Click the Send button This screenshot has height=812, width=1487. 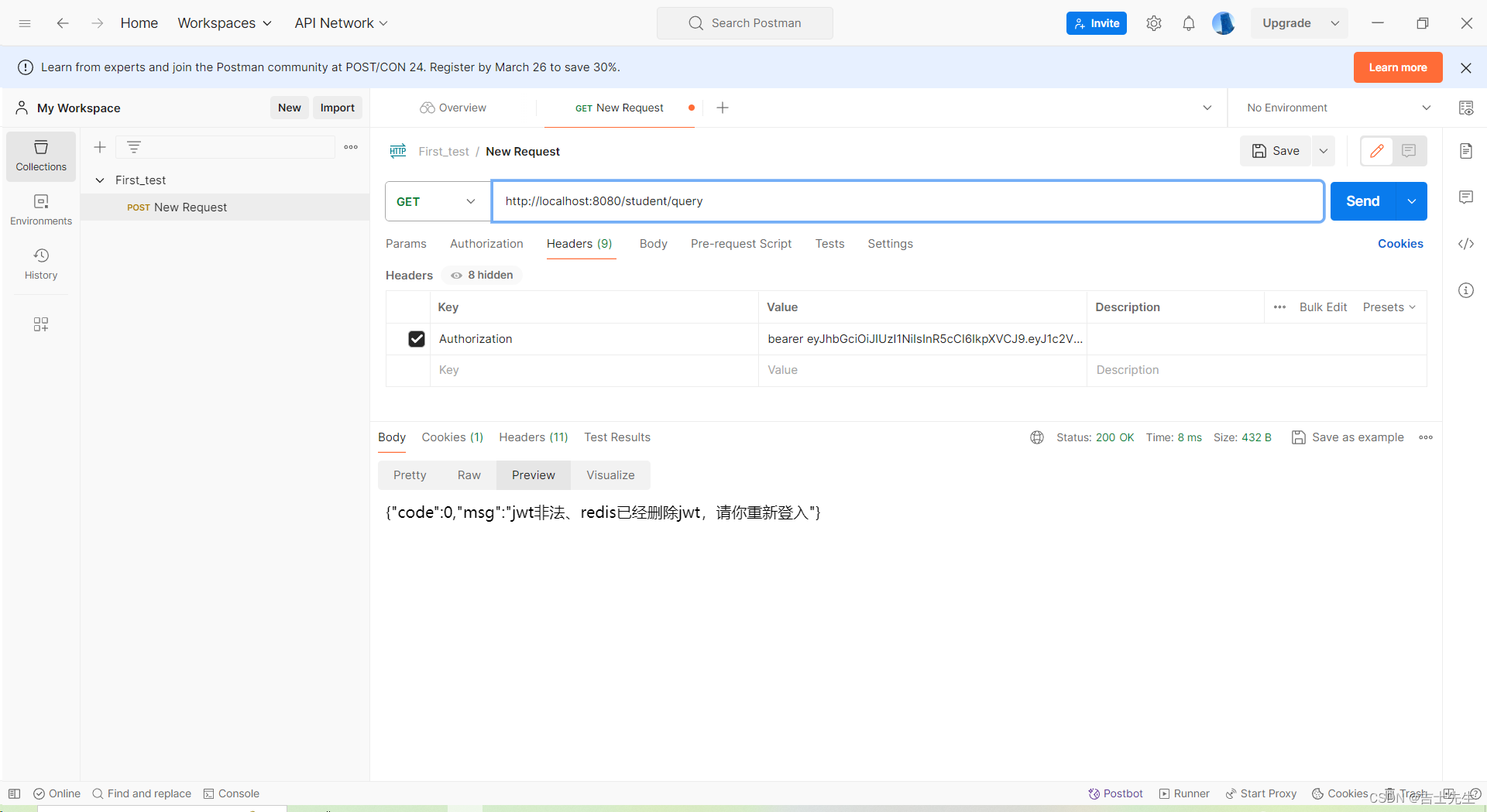coord(1363,201)
